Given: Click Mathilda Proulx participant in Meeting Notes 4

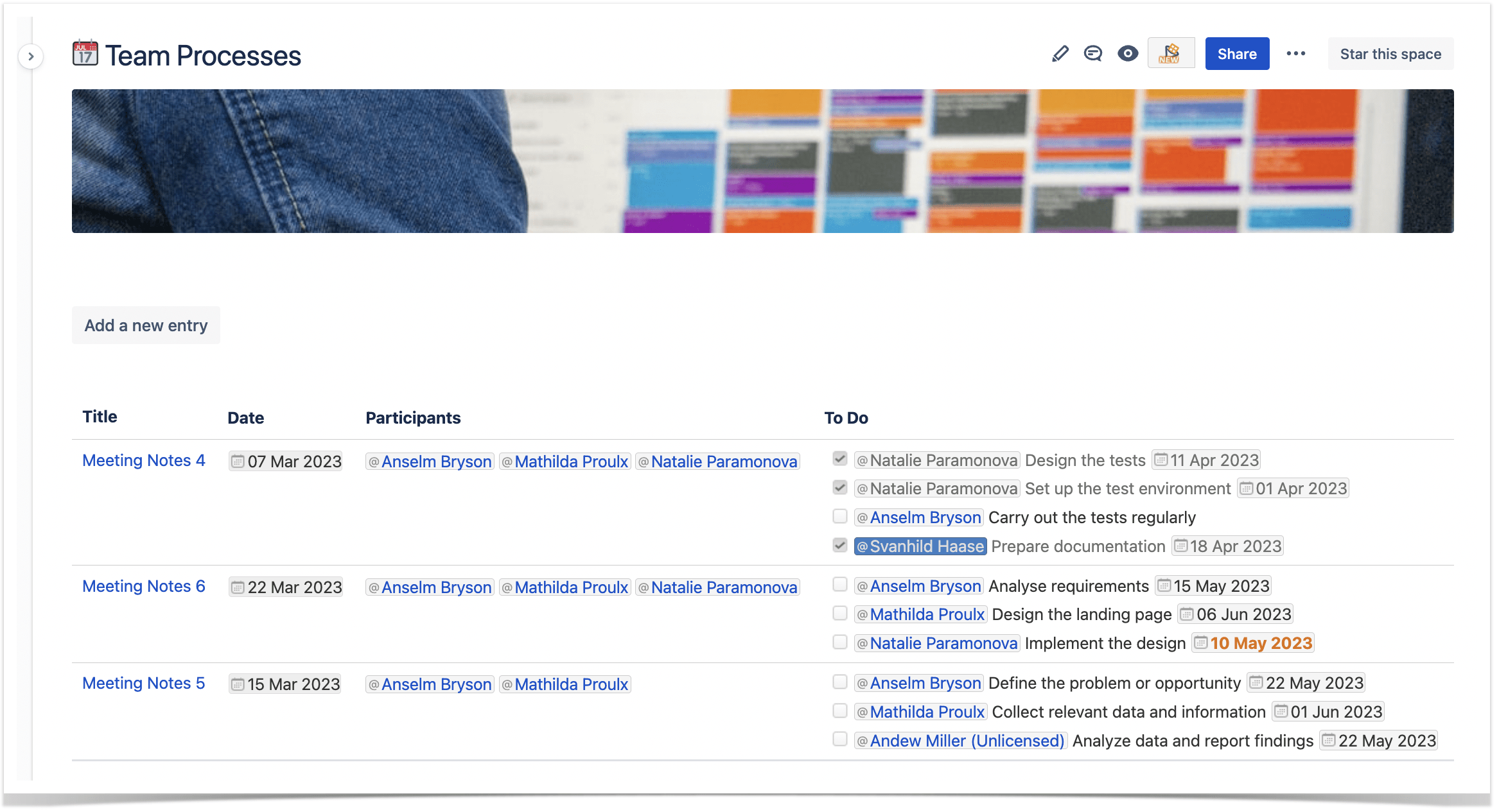Looking at the screenshot, I should pyautogui.click(x=565, y=462).
